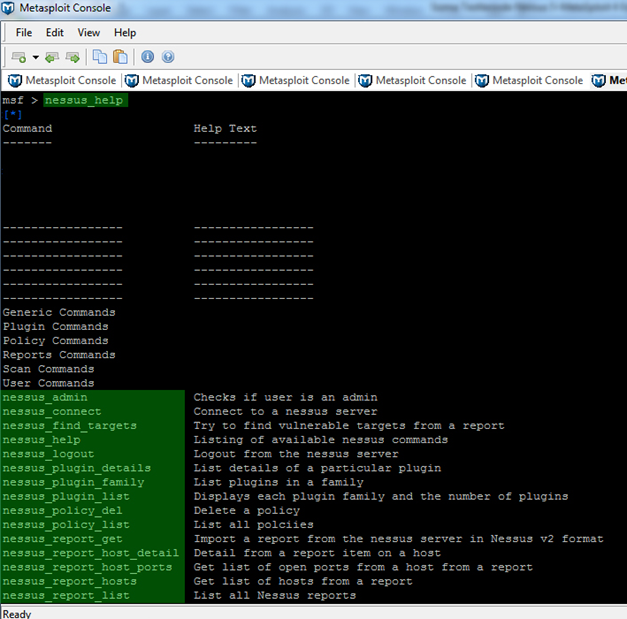The height and width of the screenshot is (619, 627).
Task: Select the nessus_plugin_list command entry
Action: 66,496
